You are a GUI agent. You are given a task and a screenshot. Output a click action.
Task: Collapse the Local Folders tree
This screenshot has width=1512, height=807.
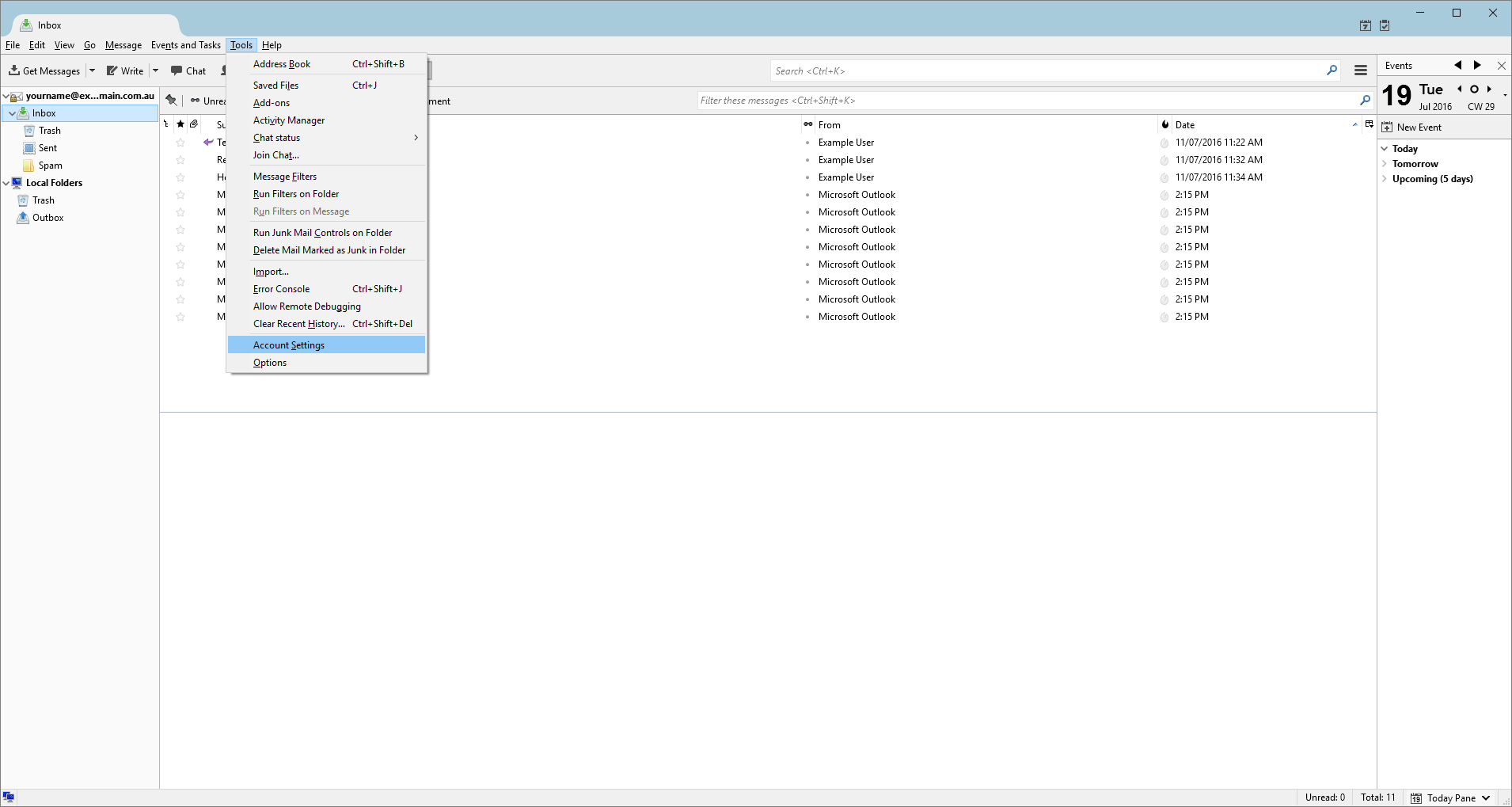click(6, 183)
